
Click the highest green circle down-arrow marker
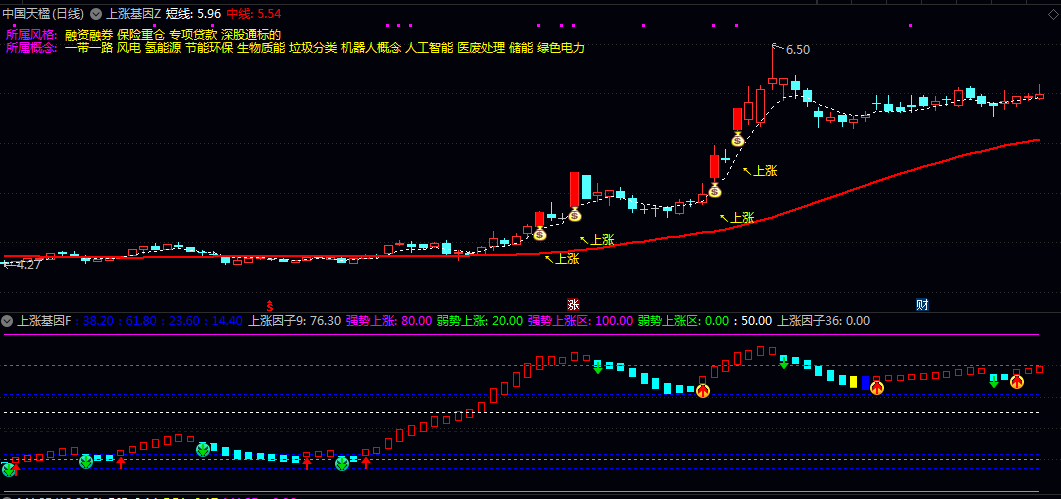pyautogui.click(x=203, y=450)
